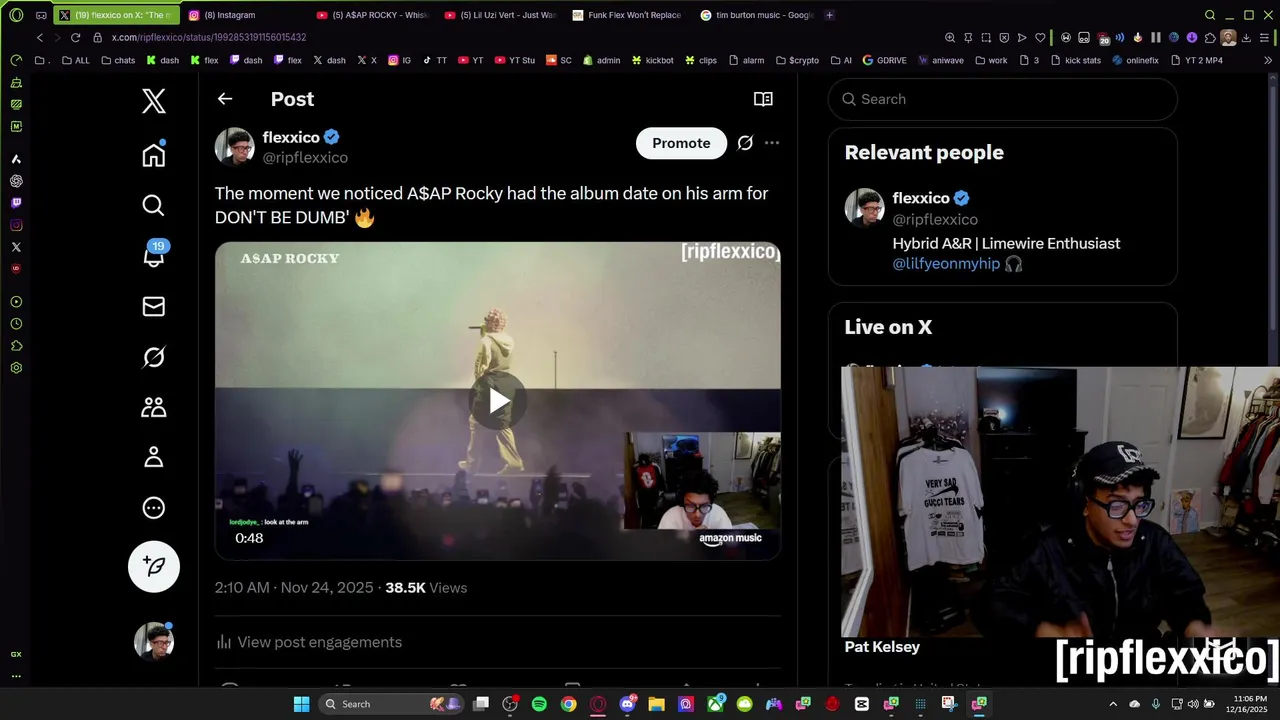This screenshot has width=1280, height=720.
Task: Open a new browser tab
Action: (830, 15)
